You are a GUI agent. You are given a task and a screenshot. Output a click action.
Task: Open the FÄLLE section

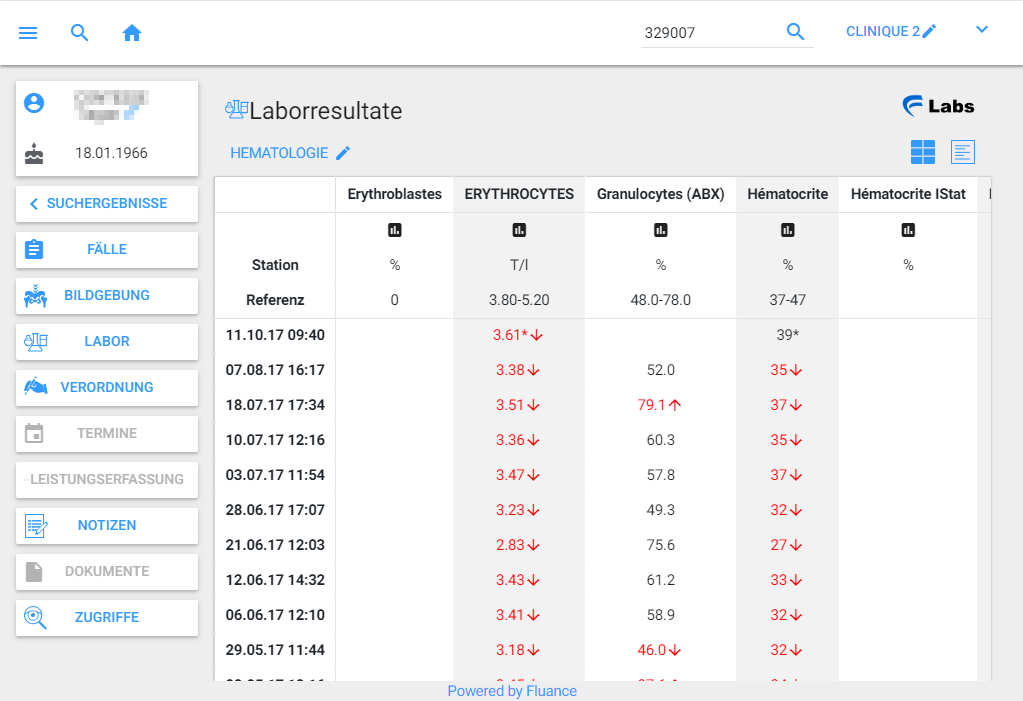[x=107, y=249]
